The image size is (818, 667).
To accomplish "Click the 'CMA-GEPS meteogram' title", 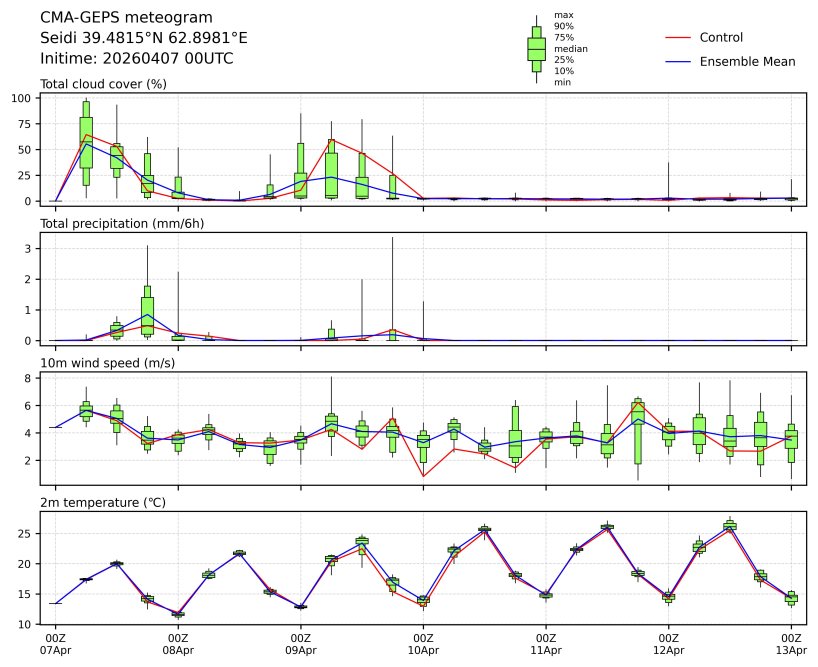I will (126, 17).
